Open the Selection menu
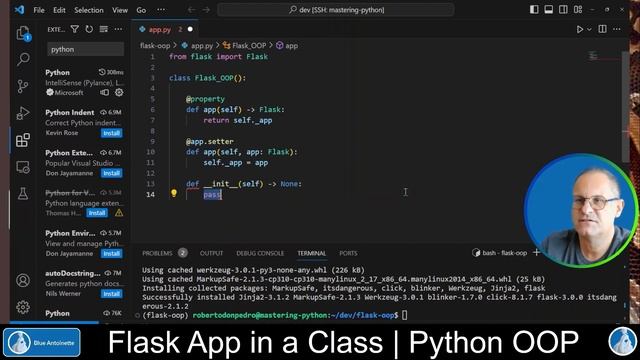This screenshot has height=360, width=640. click(89, 10)
